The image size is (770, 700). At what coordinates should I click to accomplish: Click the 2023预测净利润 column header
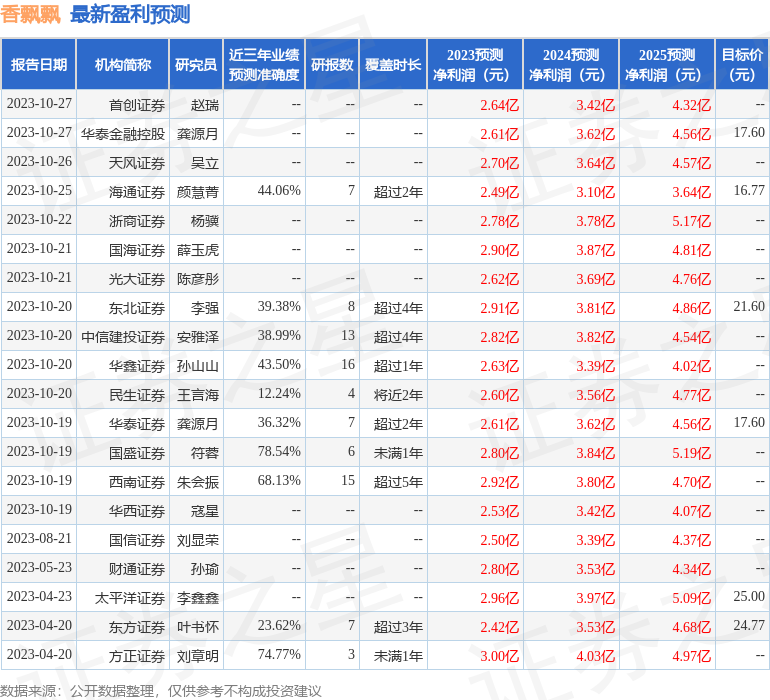click(475, 64)
